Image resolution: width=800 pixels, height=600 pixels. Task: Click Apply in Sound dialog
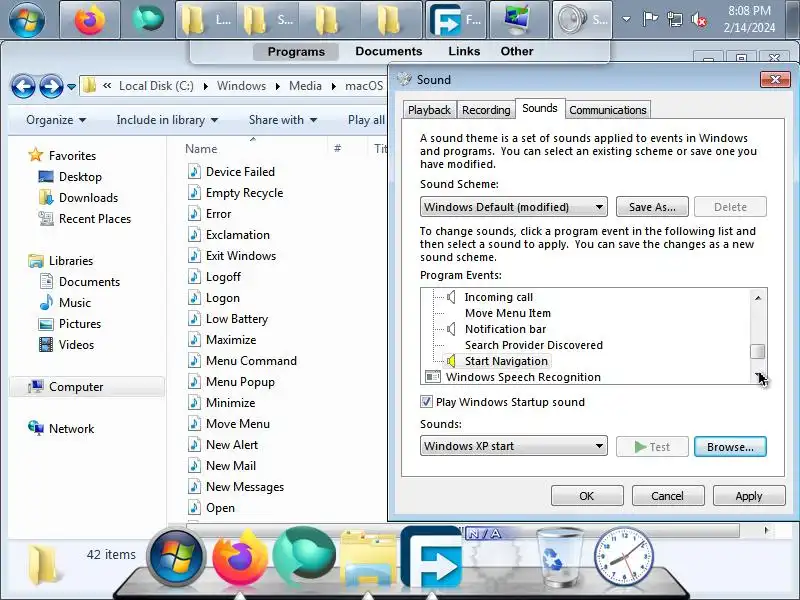tap(749, 496)
